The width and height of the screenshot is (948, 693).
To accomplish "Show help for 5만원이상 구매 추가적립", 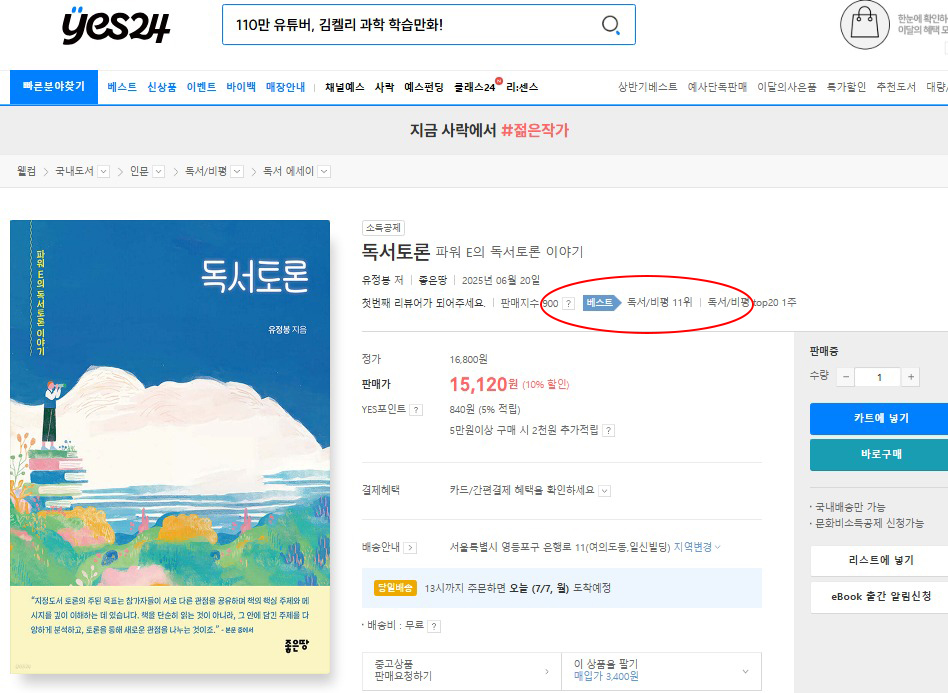I will [x=609, y=431].
